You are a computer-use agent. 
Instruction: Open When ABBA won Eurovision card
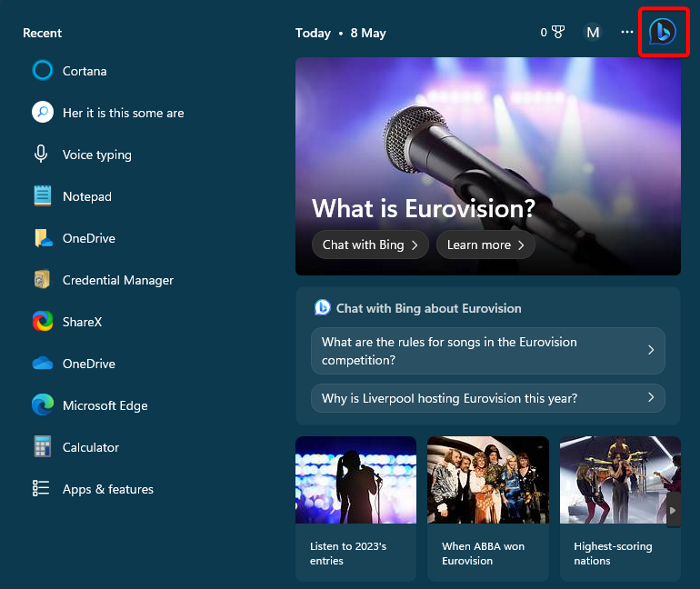[x=488, y=509]
